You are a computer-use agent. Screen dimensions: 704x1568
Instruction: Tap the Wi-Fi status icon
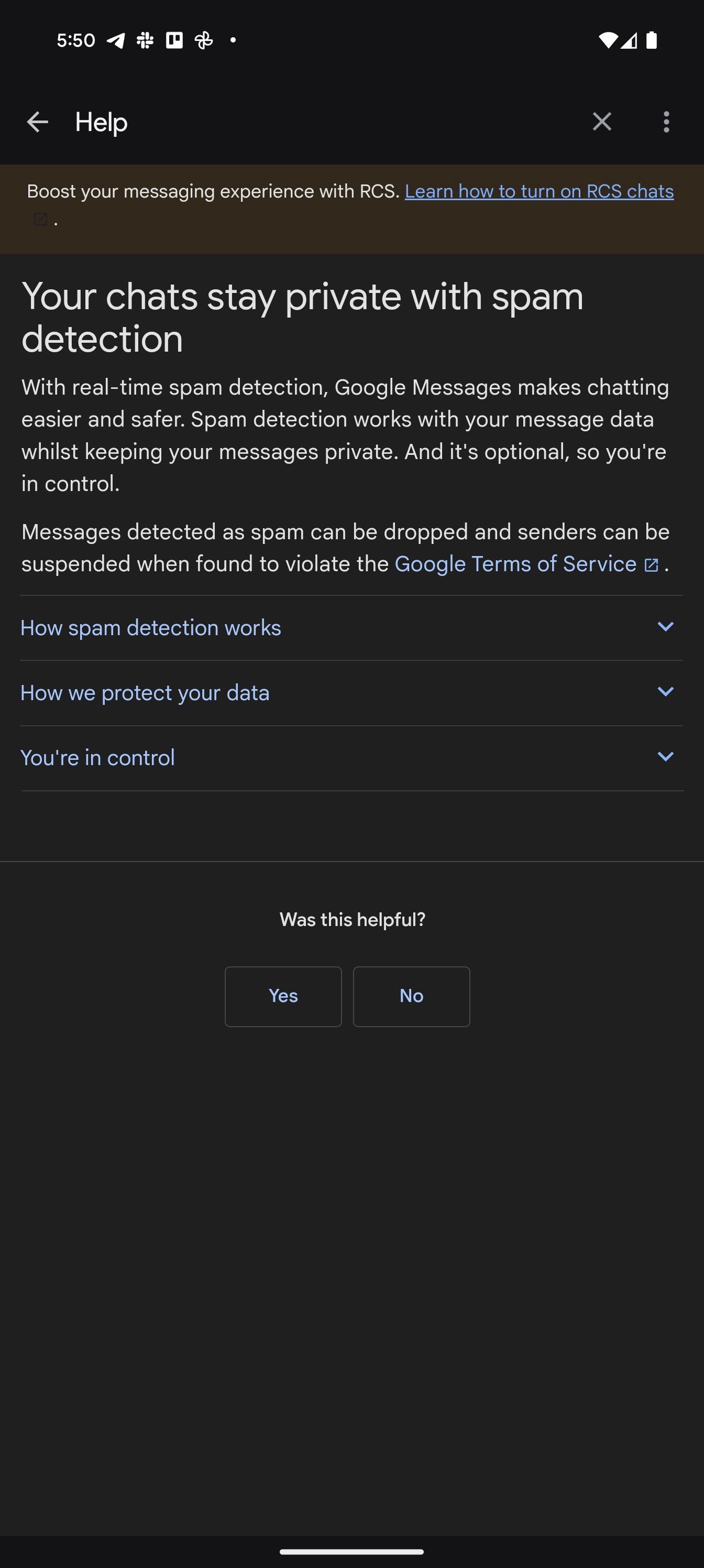(608, 40)
